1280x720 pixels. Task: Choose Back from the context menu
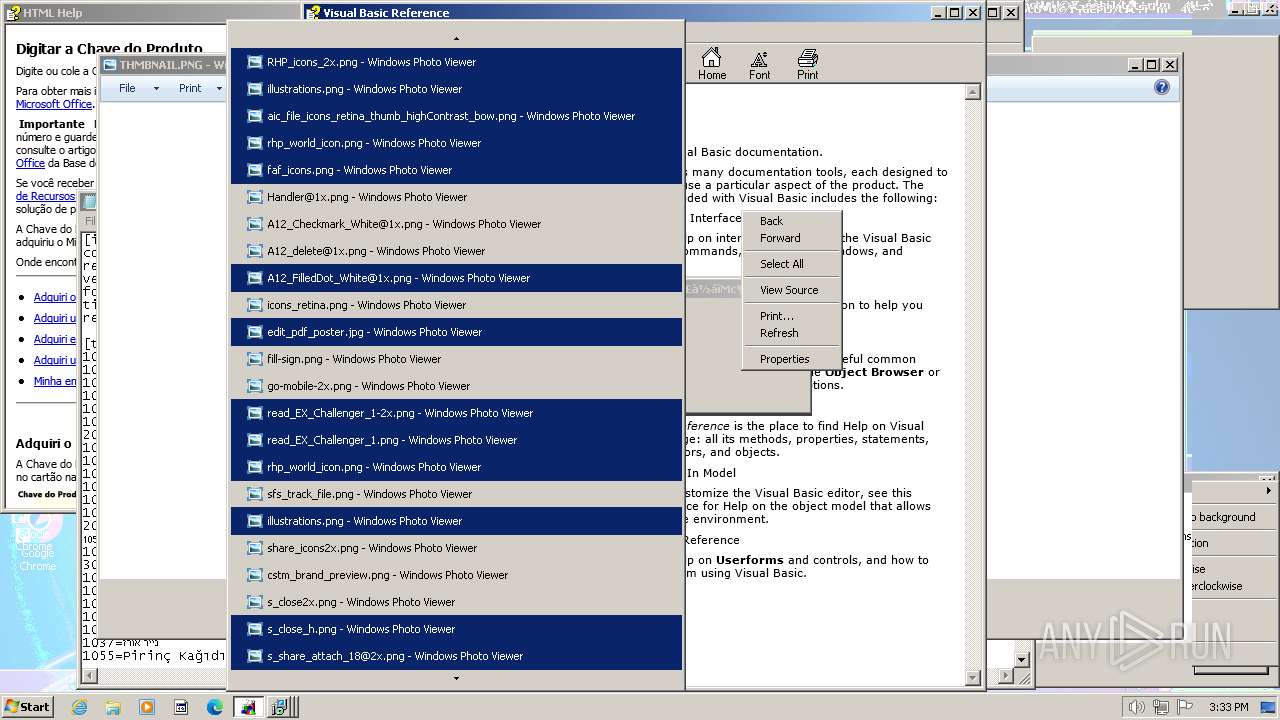click(791, 221)
